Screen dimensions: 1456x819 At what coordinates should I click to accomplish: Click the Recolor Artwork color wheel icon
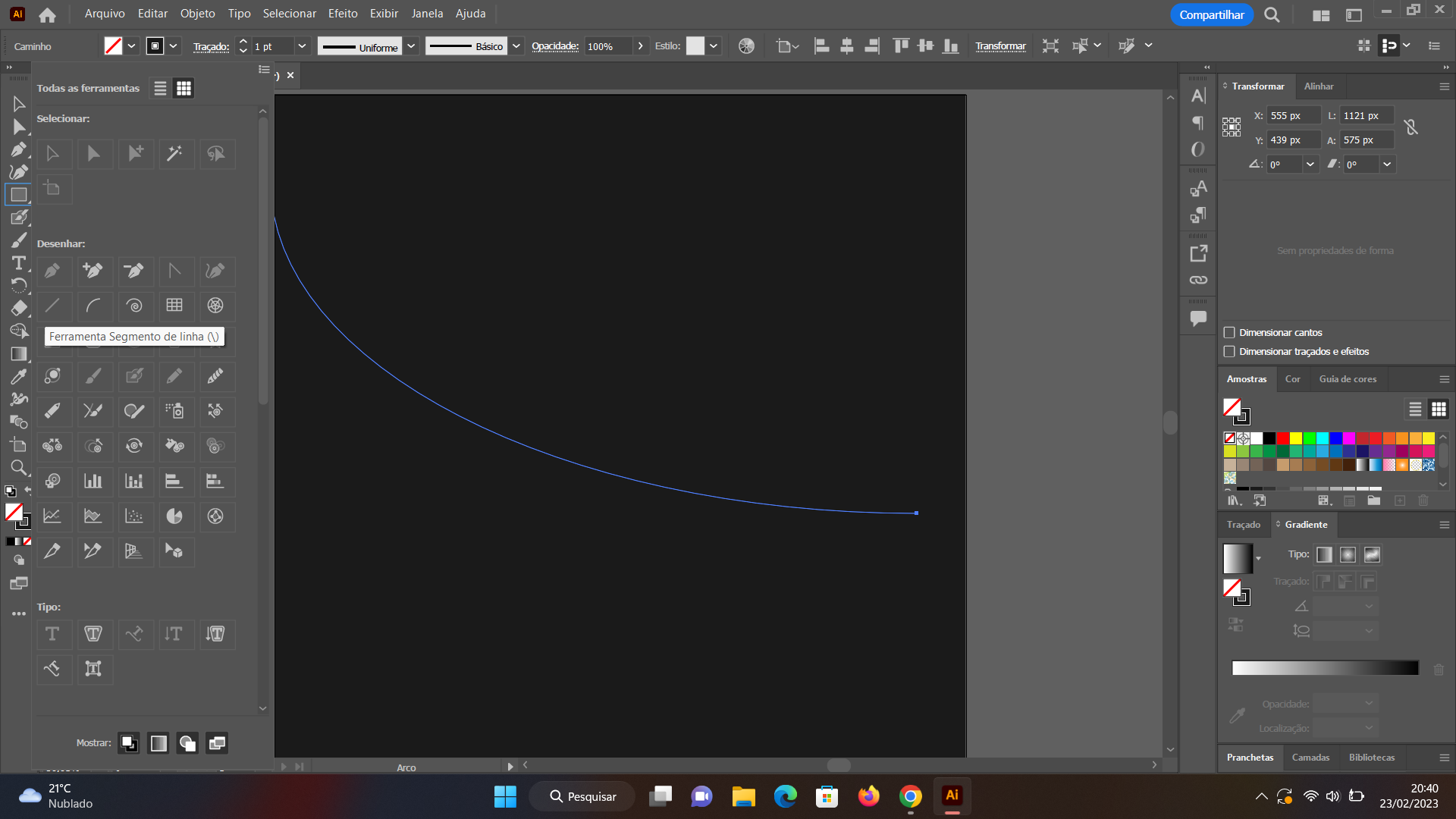point(746,46)
